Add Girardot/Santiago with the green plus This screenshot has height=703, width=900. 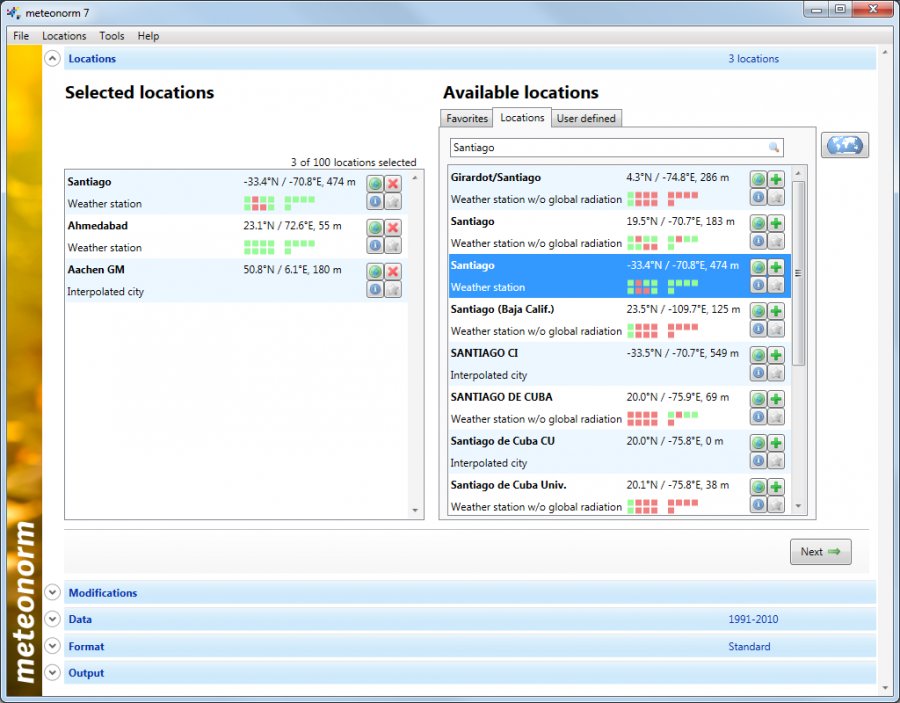coord(776,179)
